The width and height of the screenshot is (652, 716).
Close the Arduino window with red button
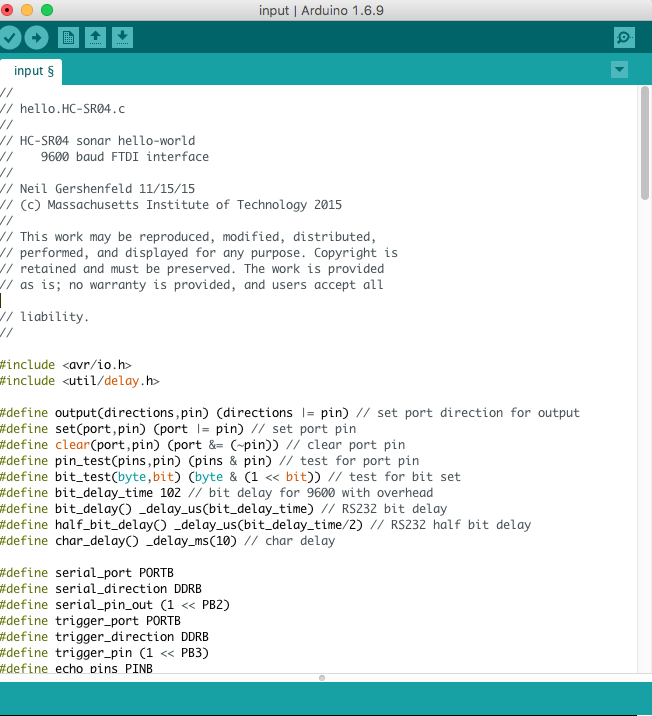point(7,10)
